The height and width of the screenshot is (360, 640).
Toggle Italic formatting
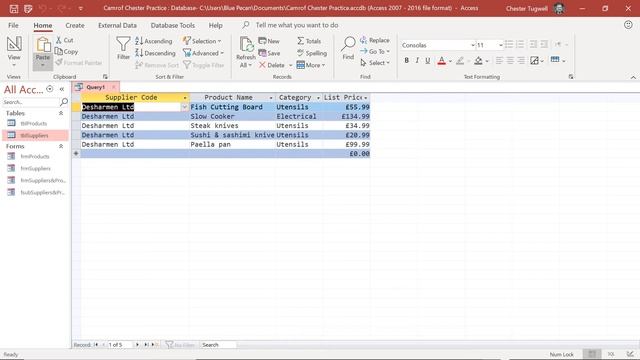(x=417, y=60)
